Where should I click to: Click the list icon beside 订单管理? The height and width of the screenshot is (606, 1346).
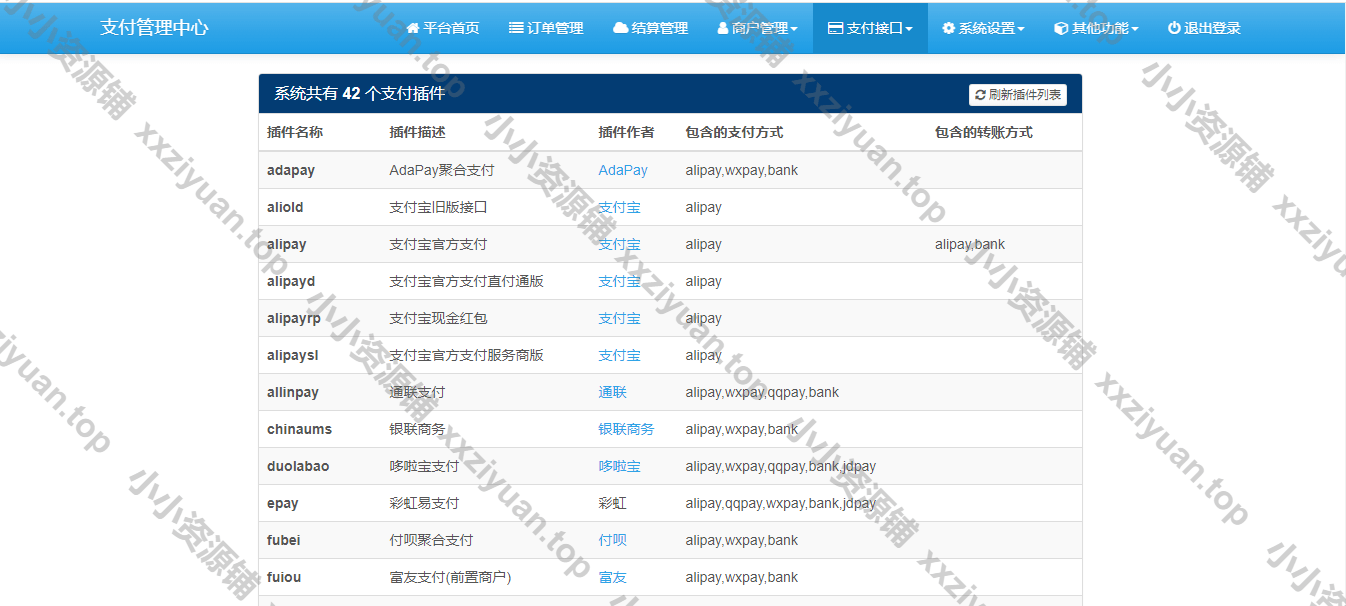(516, 28)
